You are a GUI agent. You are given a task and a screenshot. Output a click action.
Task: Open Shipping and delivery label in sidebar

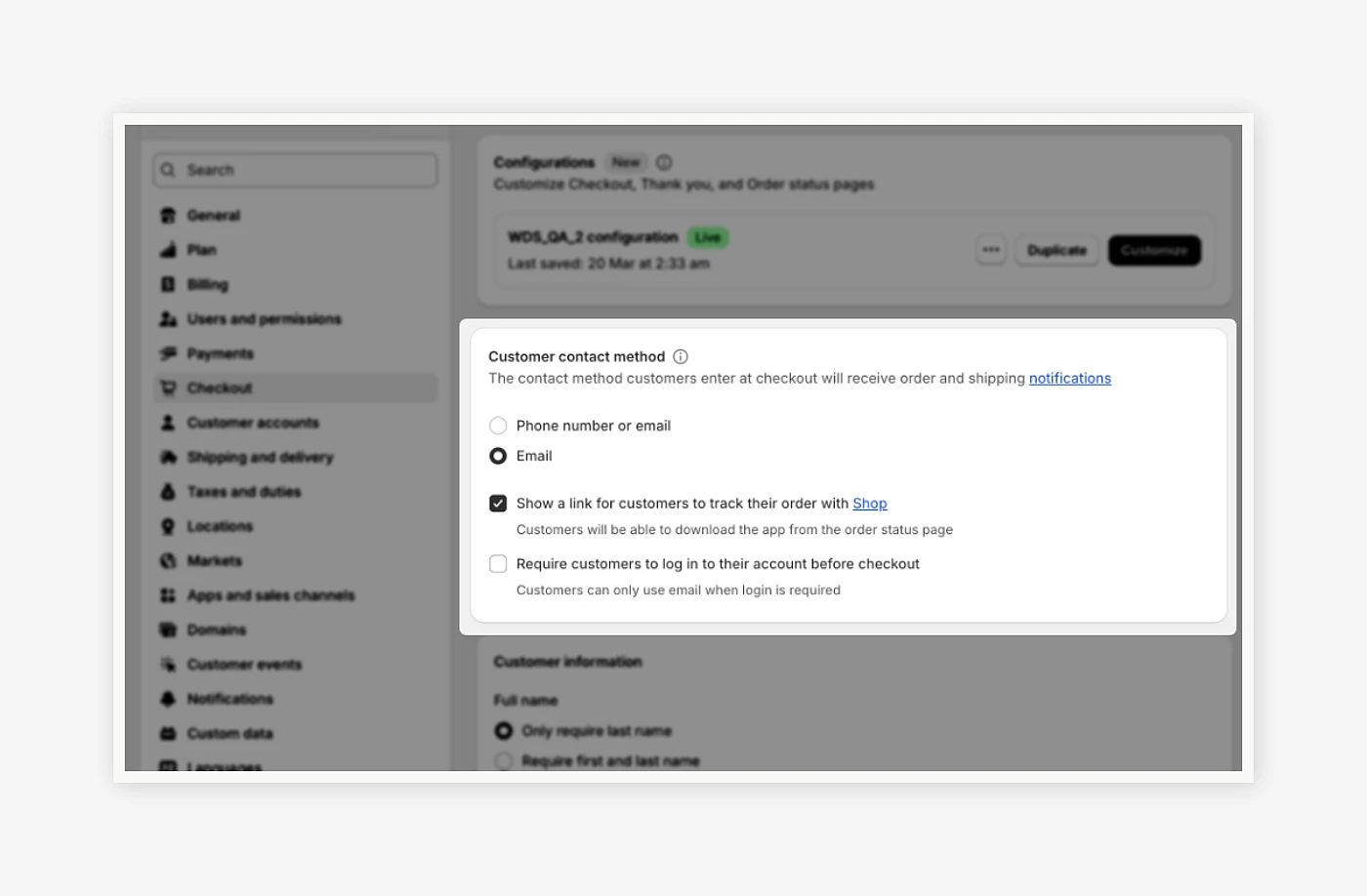pyautogui.click(x=260, y=458)
